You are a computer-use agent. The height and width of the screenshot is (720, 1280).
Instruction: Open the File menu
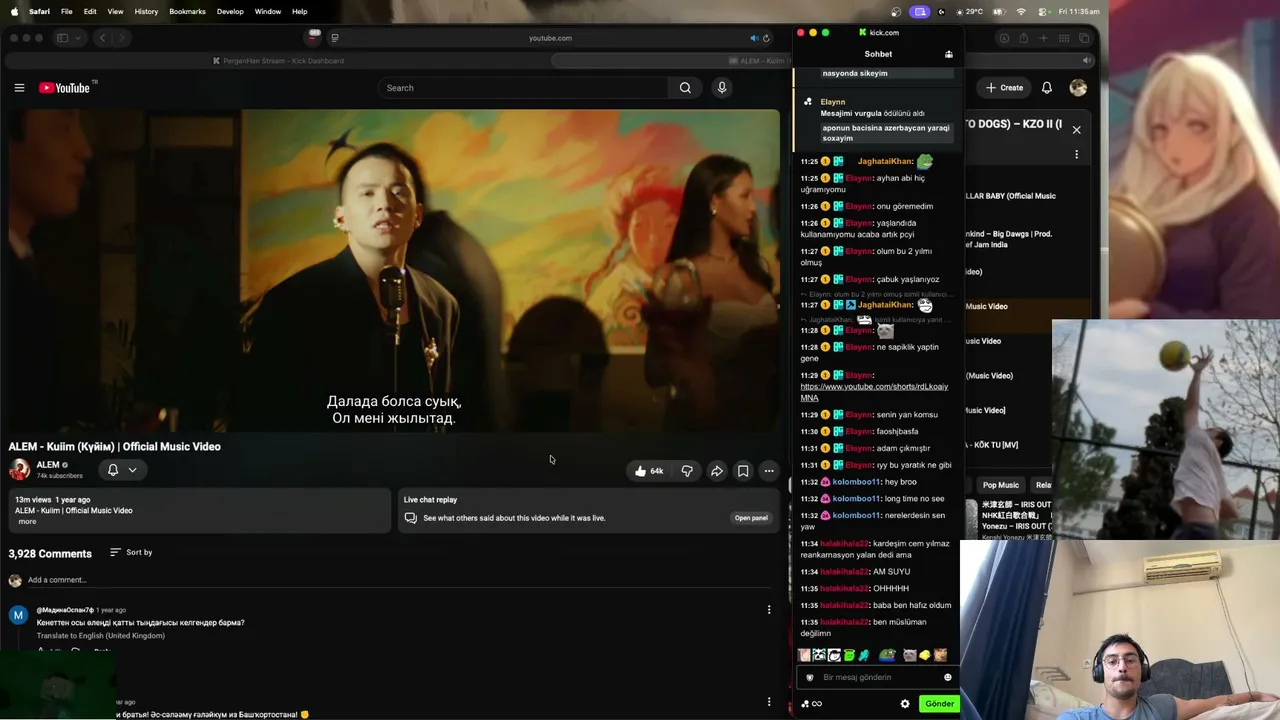[66, 11]
